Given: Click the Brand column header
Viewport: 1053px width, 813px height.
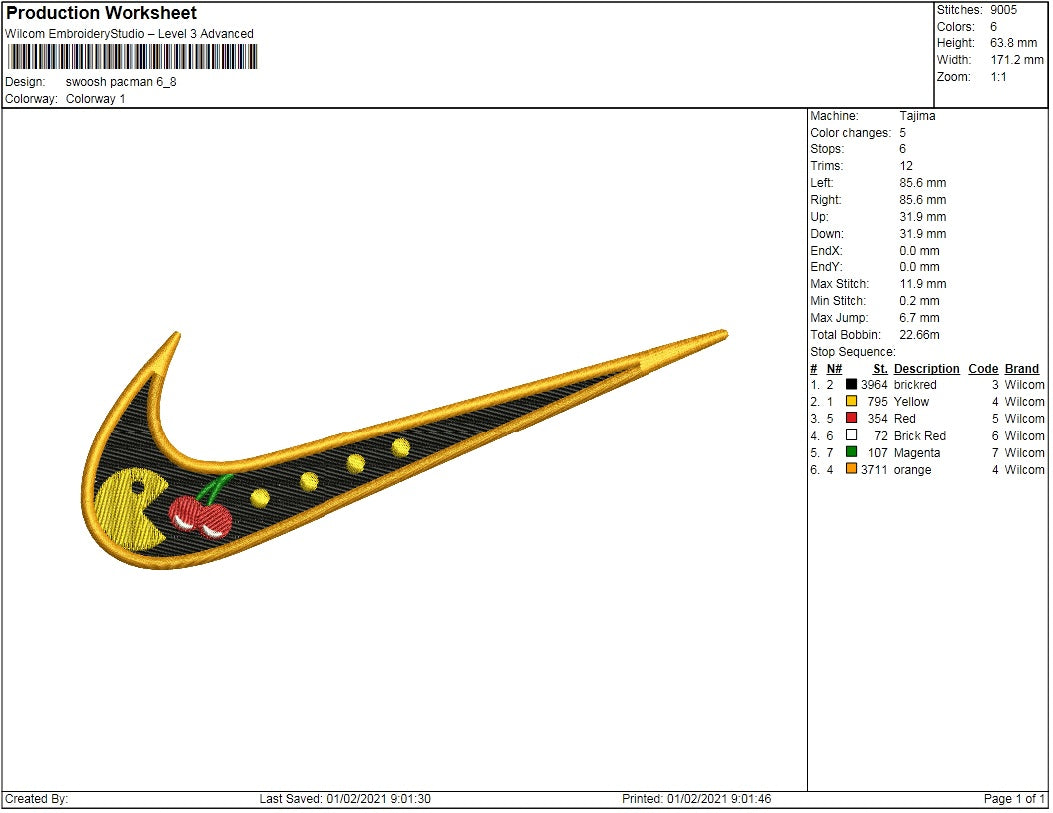Looking at the screenshot, I should point(1024,370).
